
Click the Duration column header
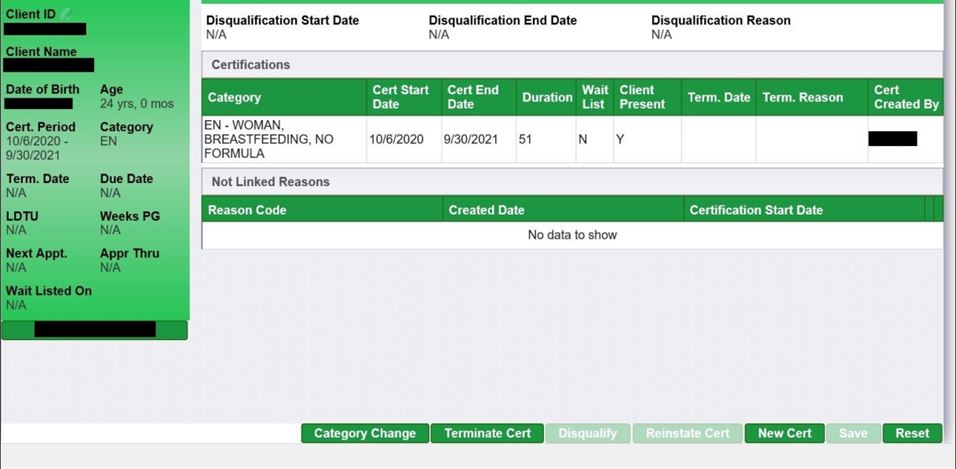[546, 97]
